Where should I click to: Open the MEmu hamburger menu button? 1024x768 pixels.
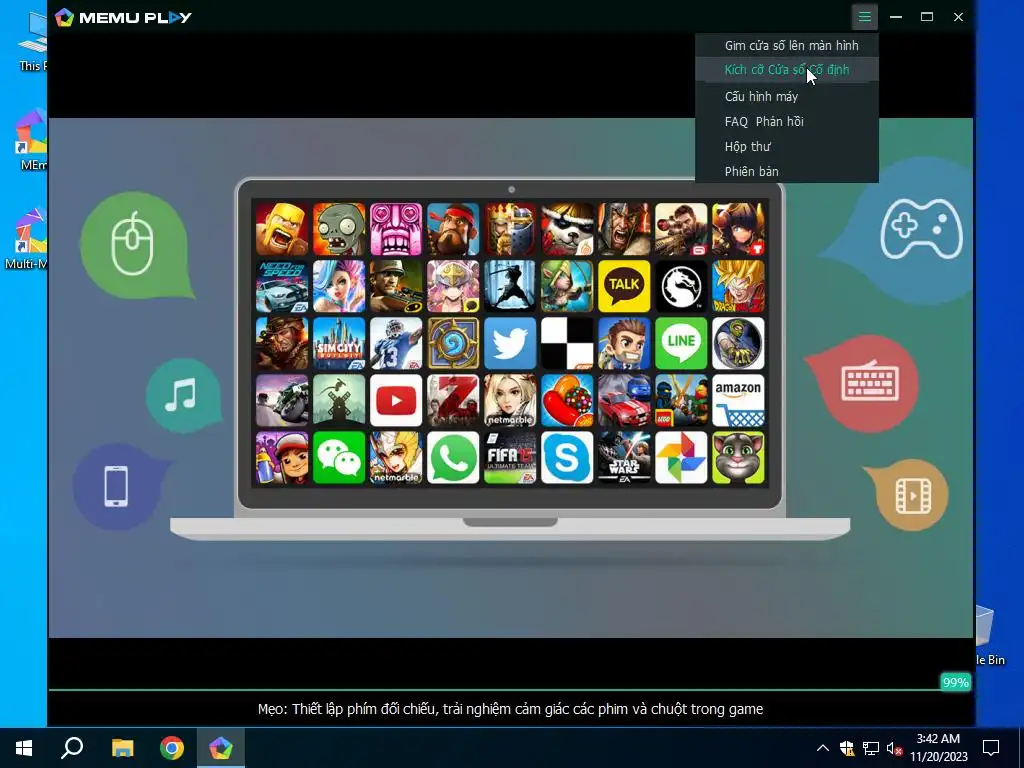(864, 17)
